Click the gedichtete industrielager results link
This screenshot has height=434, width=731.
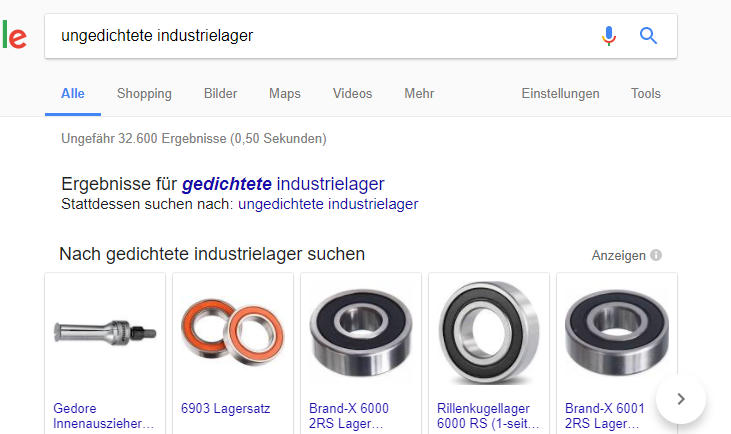(x=283, y=184)
